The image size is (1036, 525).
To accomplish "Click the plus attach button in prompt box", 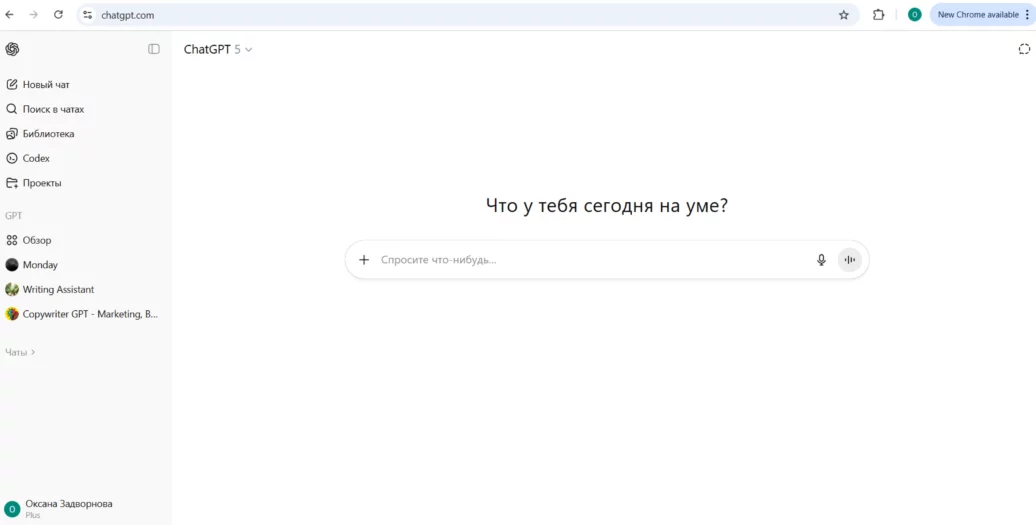I will 364,260.
